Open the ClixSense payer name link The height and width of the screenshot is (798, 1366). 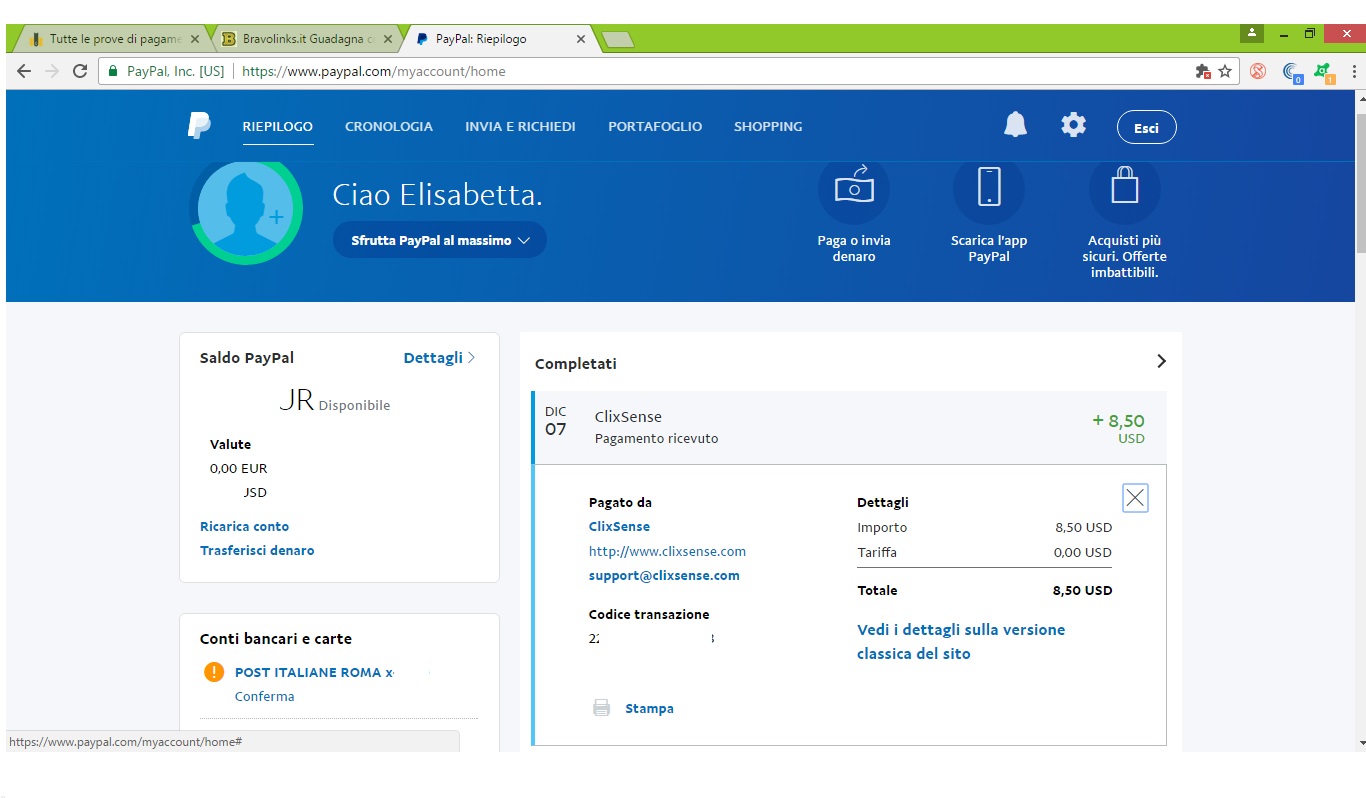tap(619, 526)
